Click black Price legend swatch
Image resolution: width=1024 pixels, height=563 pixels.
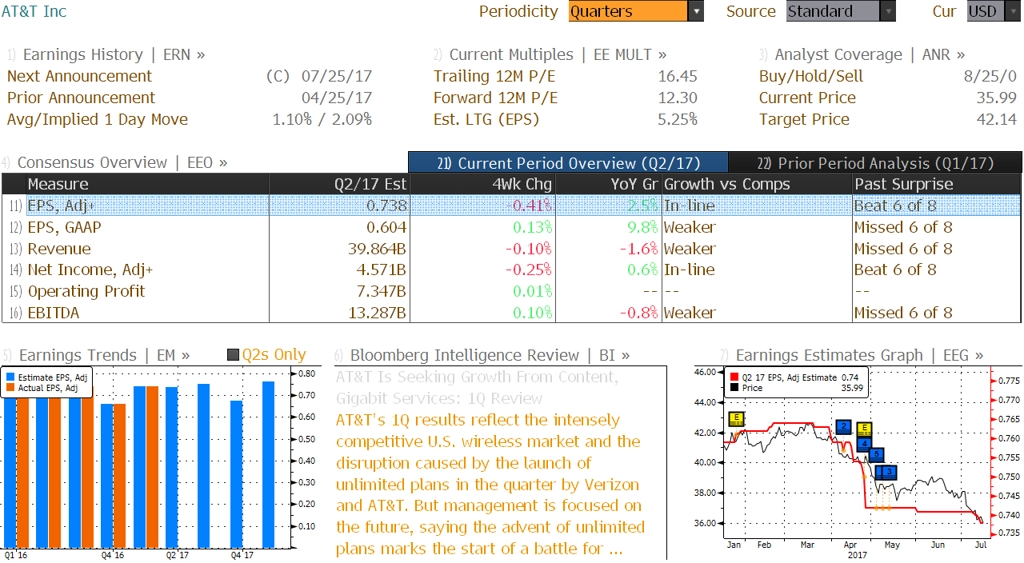point(734,387)
